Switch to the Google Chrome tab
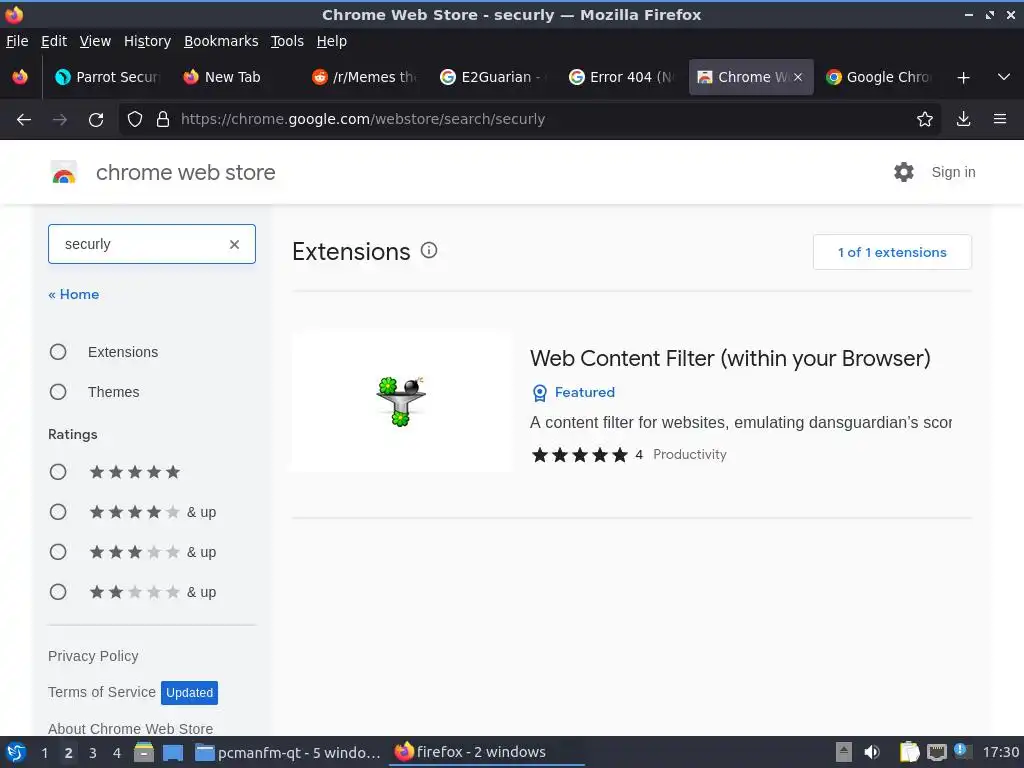Screen dimensions: 1024x768 pos(880,77)
